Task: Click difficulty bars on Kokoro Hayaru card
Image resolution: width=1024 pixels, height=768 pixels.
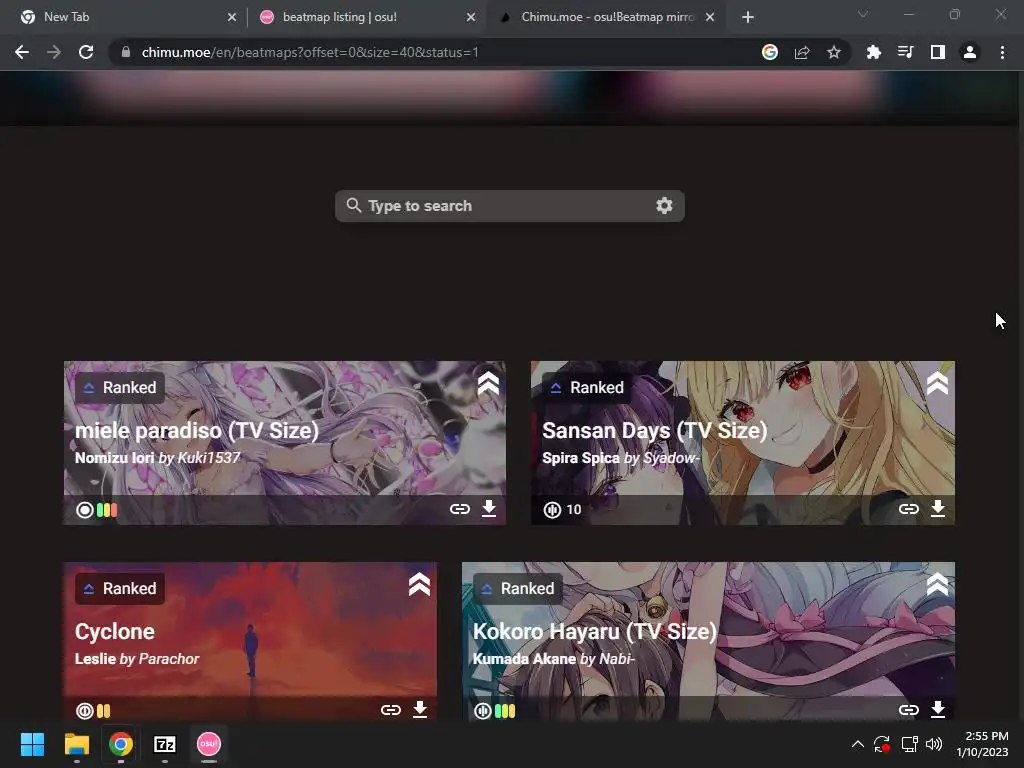Action: tap(505, 711)
